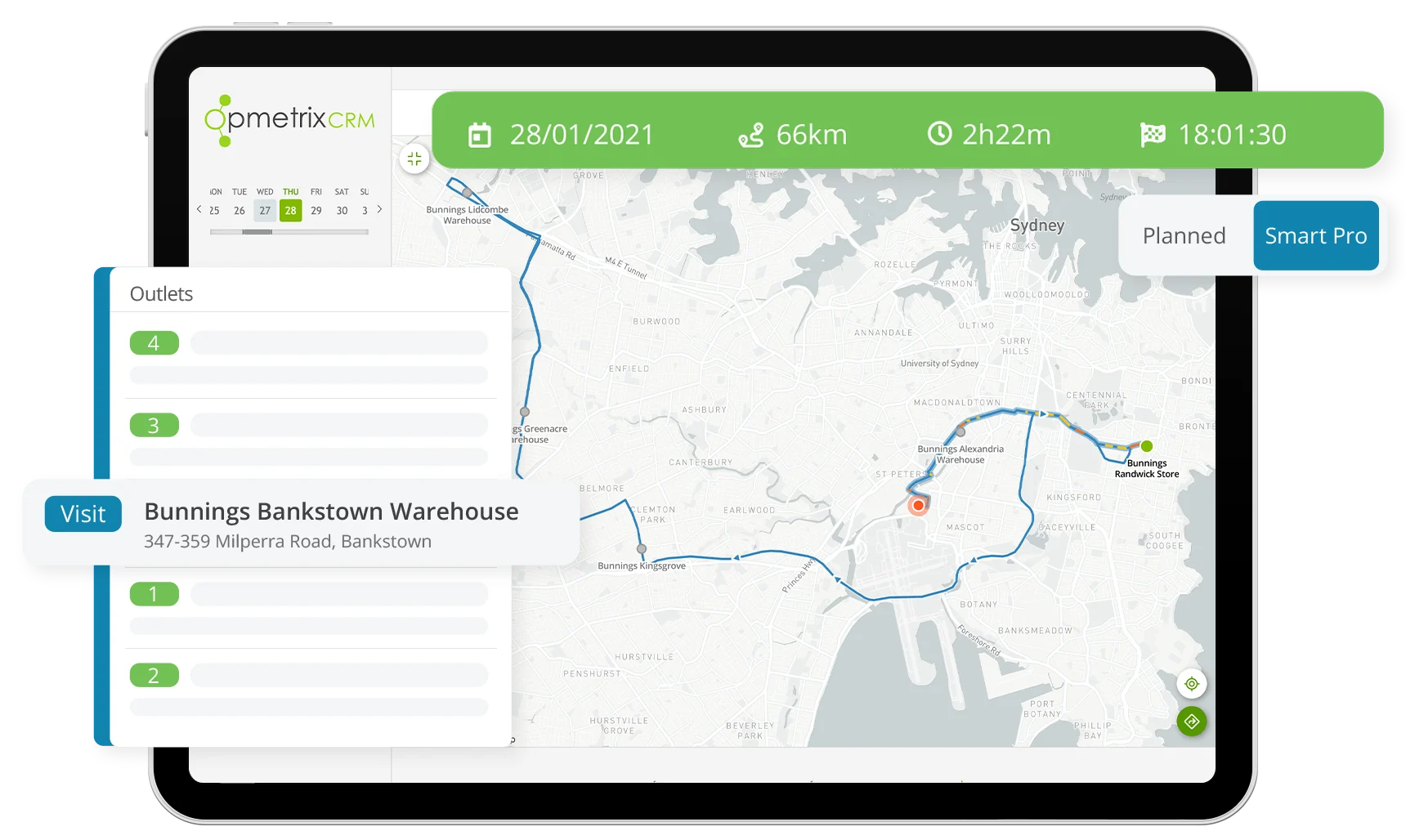This screenshot has width=1406, height=840.
Task: Click the date value 28/01/2021
Action: tap(582, 135)
